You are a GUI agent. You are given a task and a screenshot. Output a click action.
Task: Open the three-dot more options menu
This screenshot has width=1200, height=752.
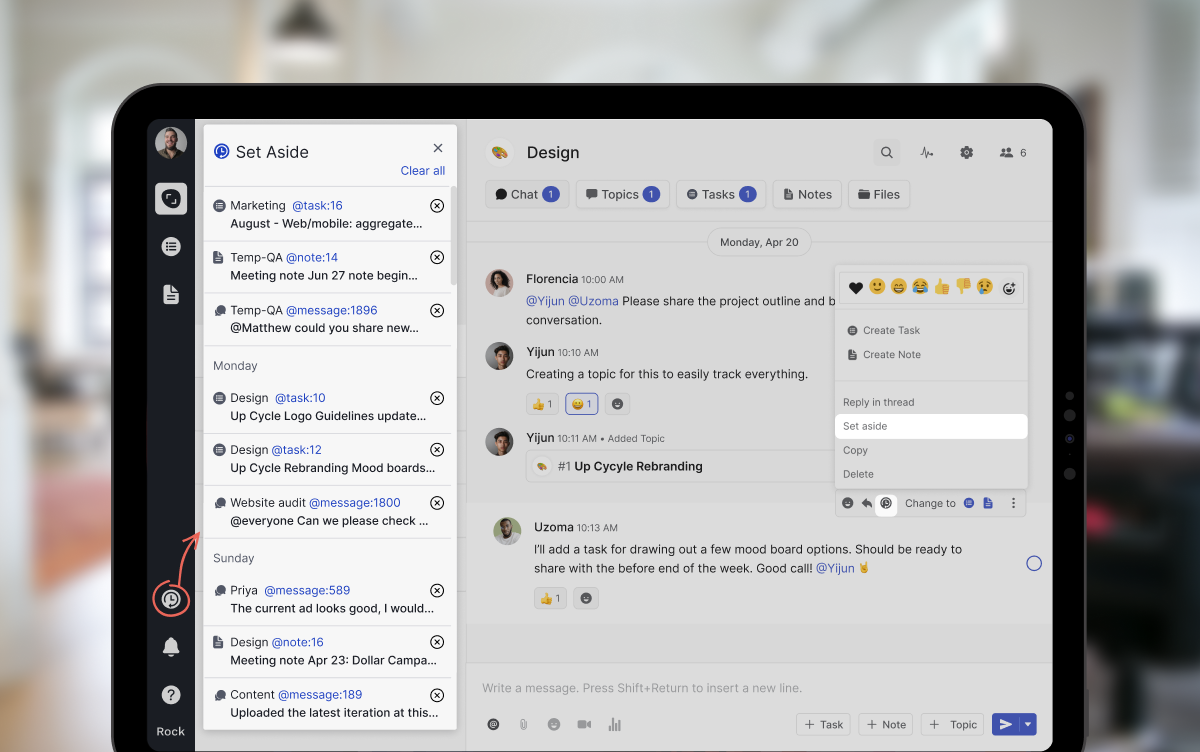pyautogui.click(x=1013, y=503)
